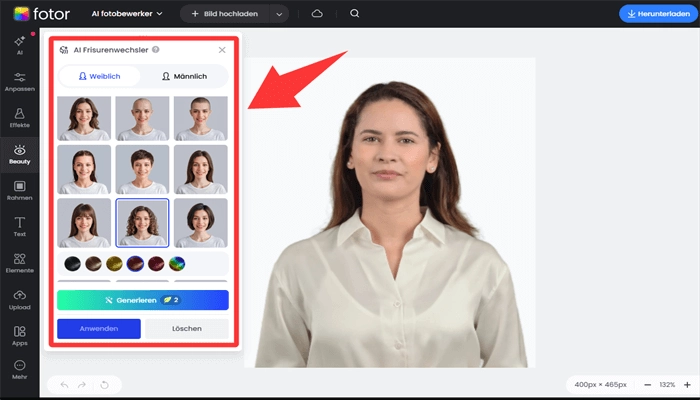This screenshot has height=400, width=700.
Task: Click the reset history icon
Action: click(104, 385)
